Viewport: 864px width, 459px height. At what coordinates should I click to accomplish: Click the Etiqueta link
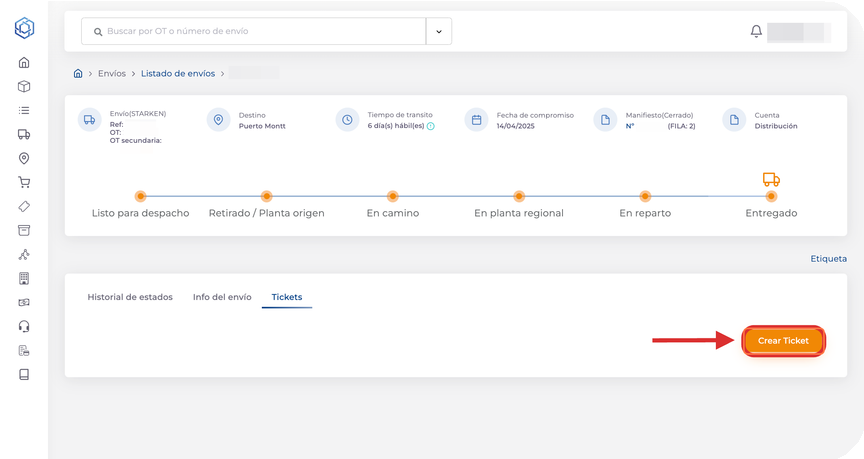pos(828,258)
